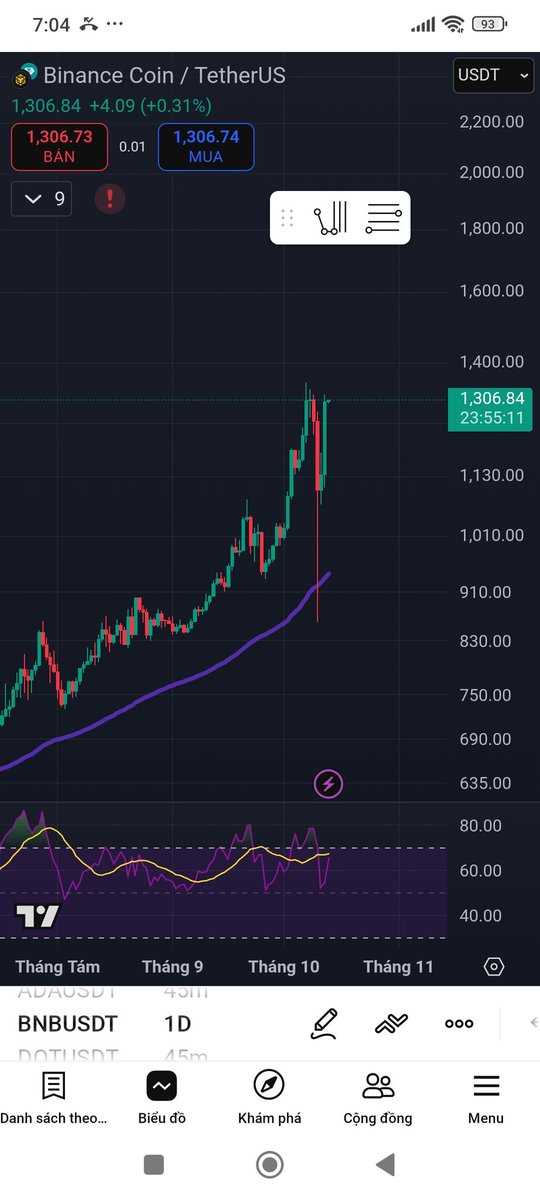This screenshot has height=1200, width=540.
Task: Open the Menu tab
Action: pos(486,1097)
